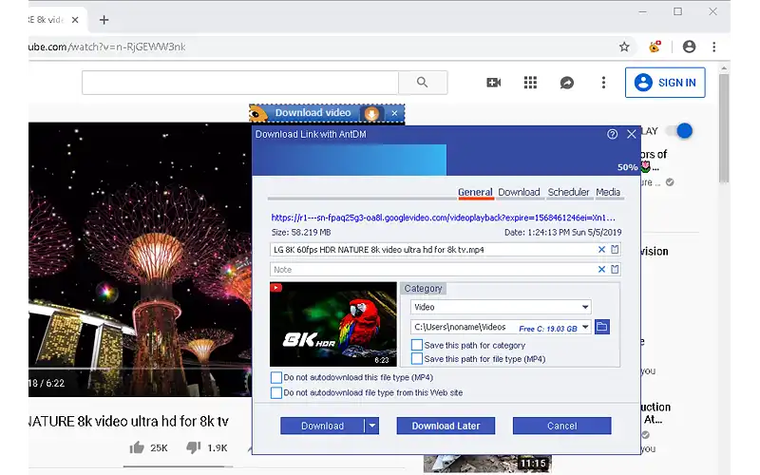Check Do not autodownload this file type (MP4)
Image resolution: width=760 pixels, height=475 pixels.
[x=276, y=378]
